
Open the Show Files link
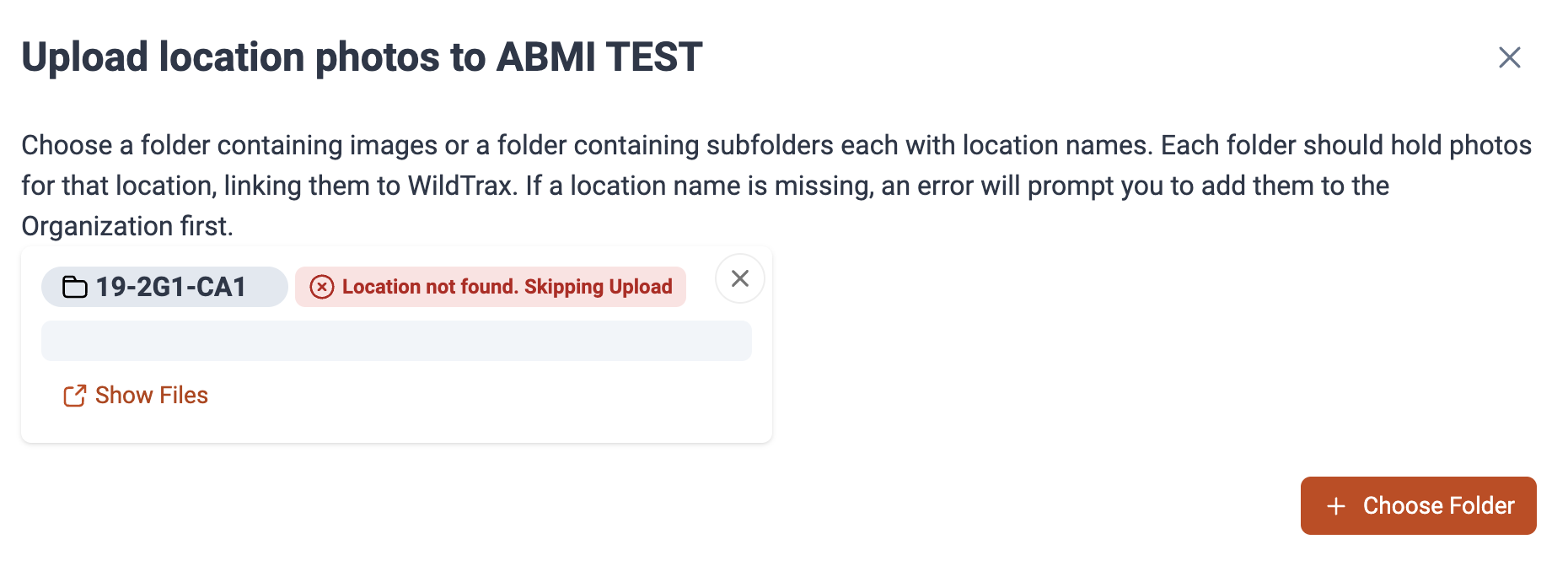136,396
